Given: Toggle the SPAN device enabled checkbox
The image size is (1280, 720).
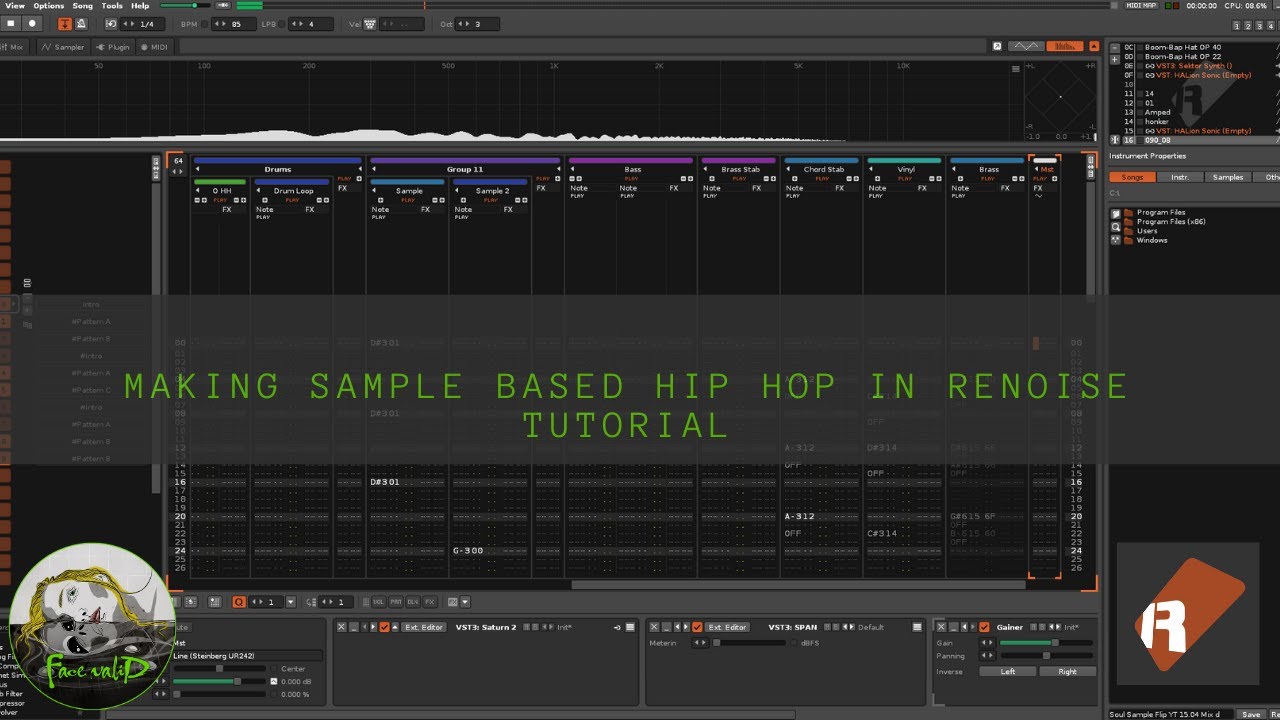Looking at the screenshot, I should (697, 627).
